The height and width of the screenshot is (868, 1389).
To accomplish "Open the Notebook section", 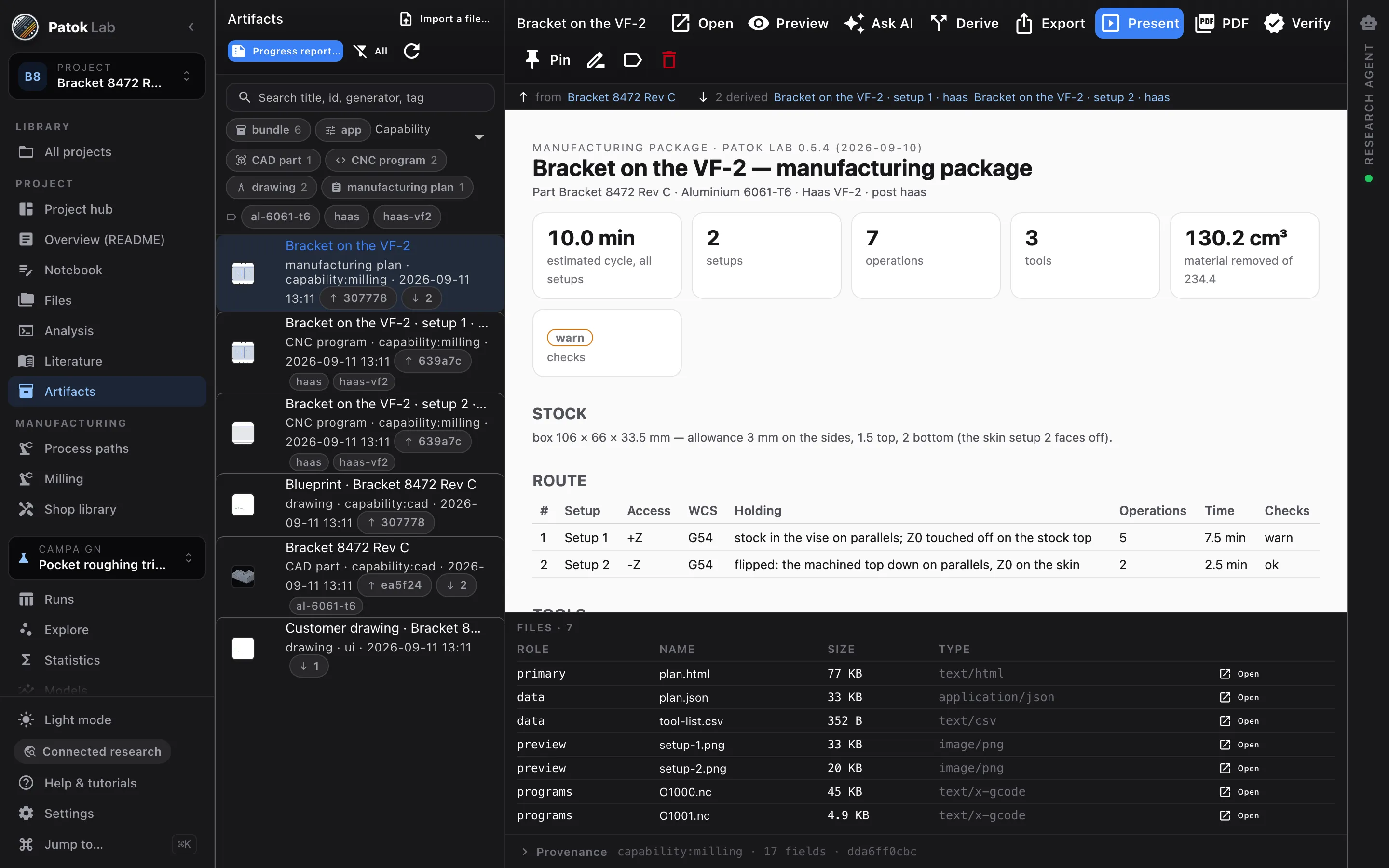I will (107, 270).
